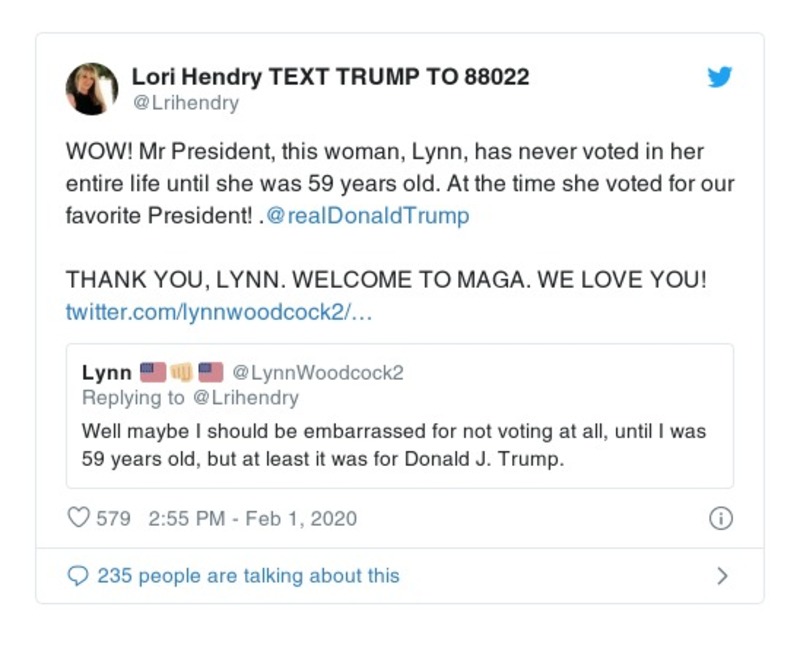Like the tweet with the heart icon
The width and height of the screenshot is (800, 654).
pyautogui.click(x=82, y=518)
